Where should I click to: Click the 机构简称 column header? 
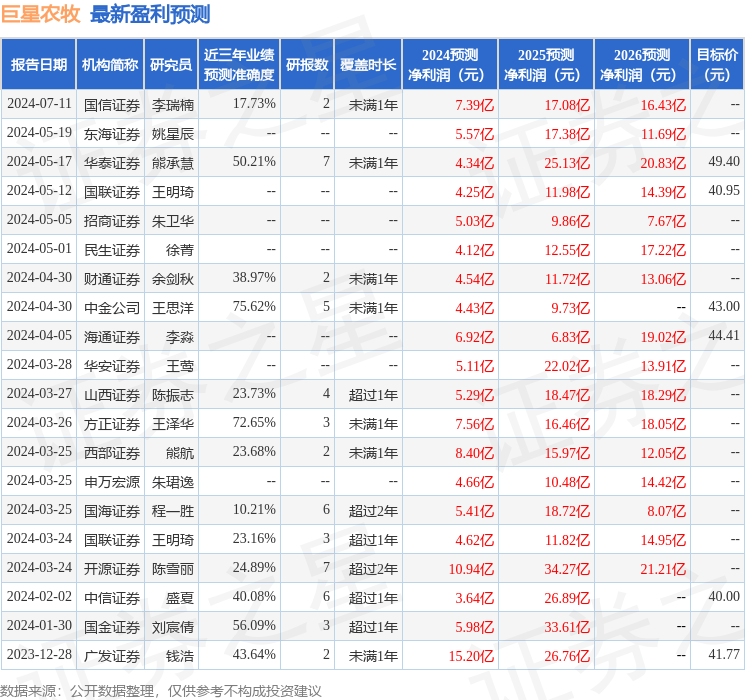[x=110, y=65]
